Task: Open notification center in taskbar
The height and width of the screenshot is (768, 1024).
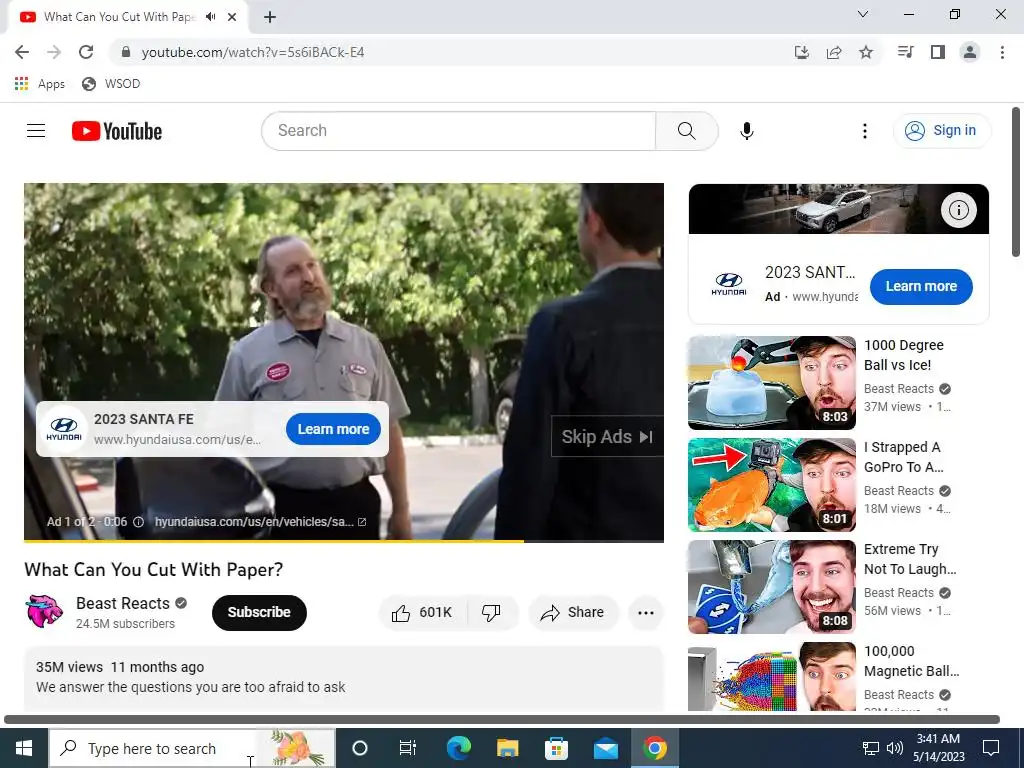Action: coord(991,748)
